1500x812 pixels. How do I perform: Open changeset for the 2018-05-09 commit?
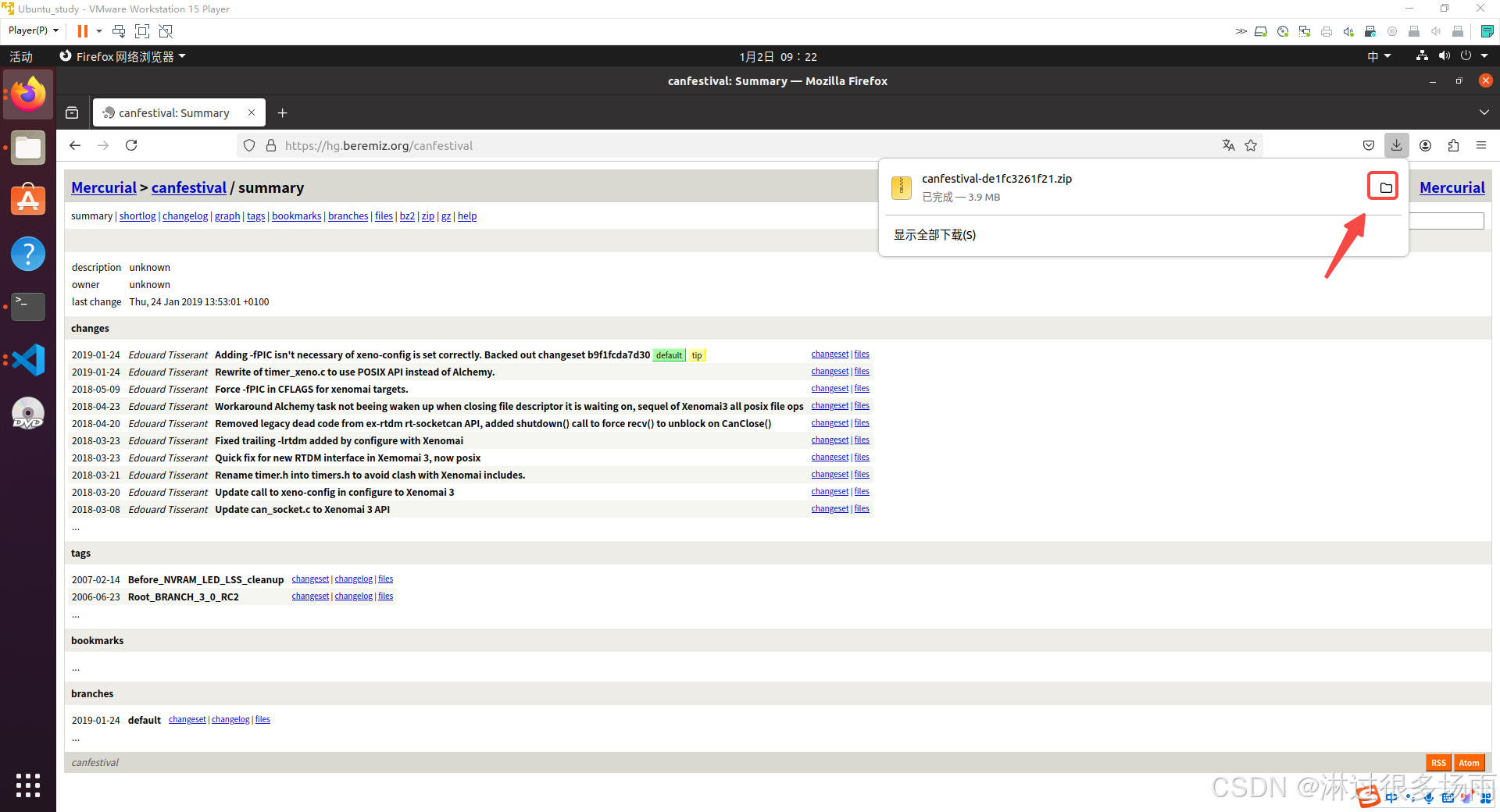(x=830, y=389)
